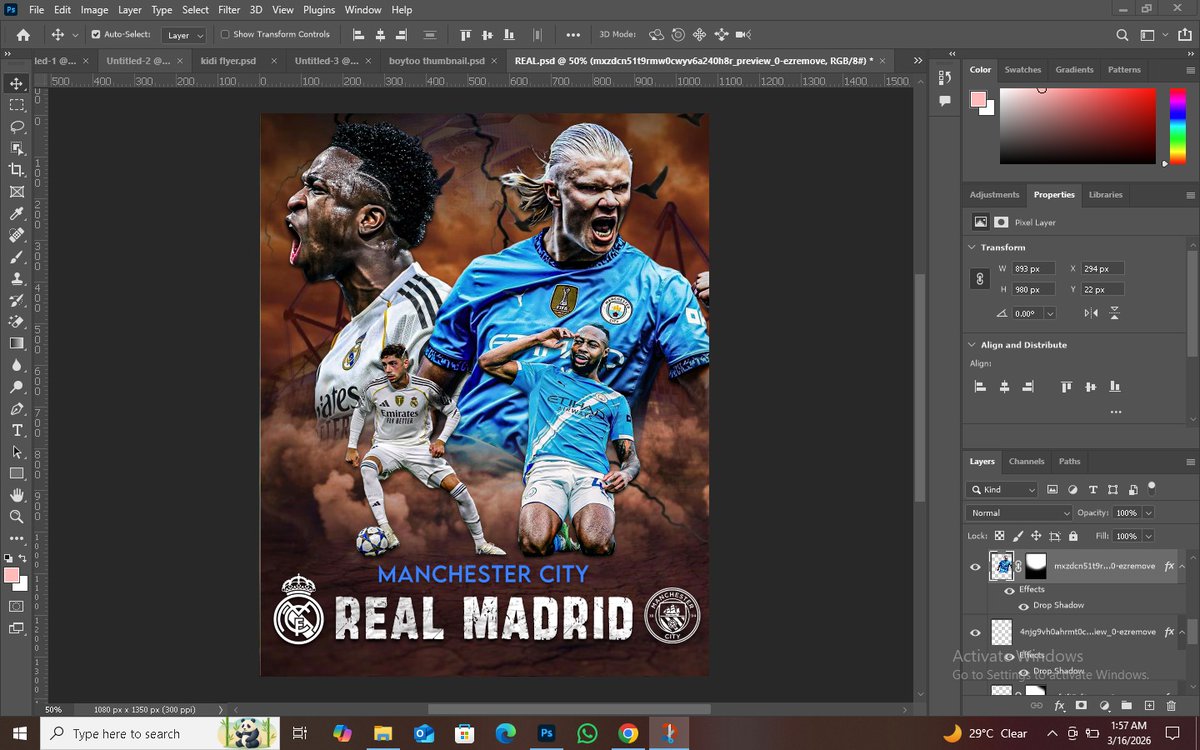
Task: Select the Zoom tool in the toolbar
Action: (x=17, y=517)
